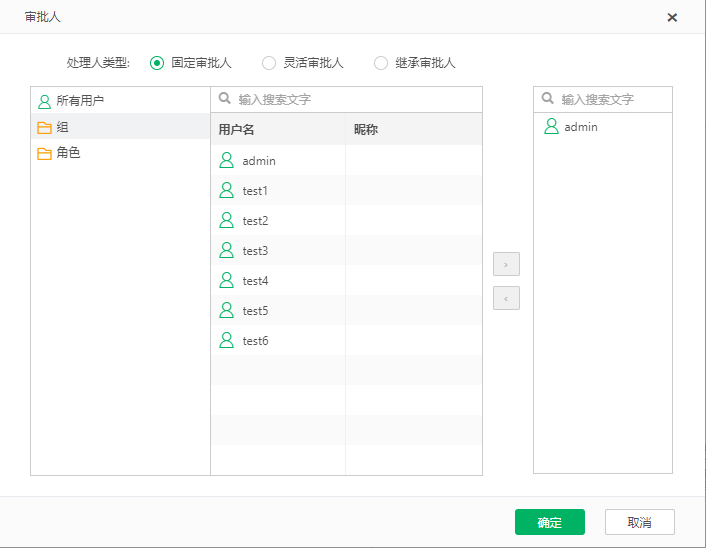Click the right-arrow add button
The image size is (706, 548).
click(506, 264)
